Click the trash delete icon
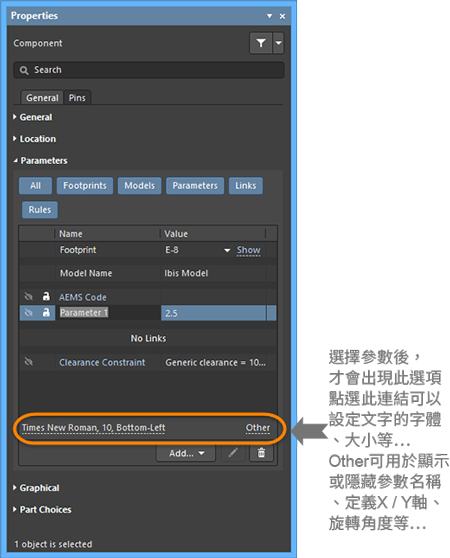 point(261,453)
